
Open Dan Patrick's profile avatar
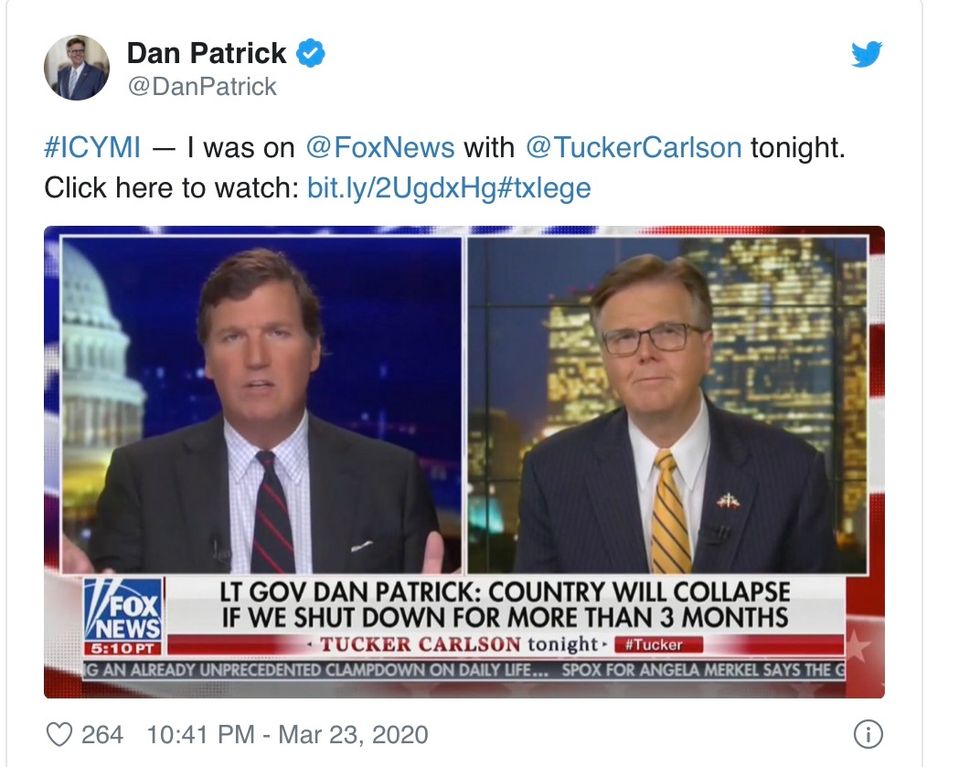click(x=77, y=68)
